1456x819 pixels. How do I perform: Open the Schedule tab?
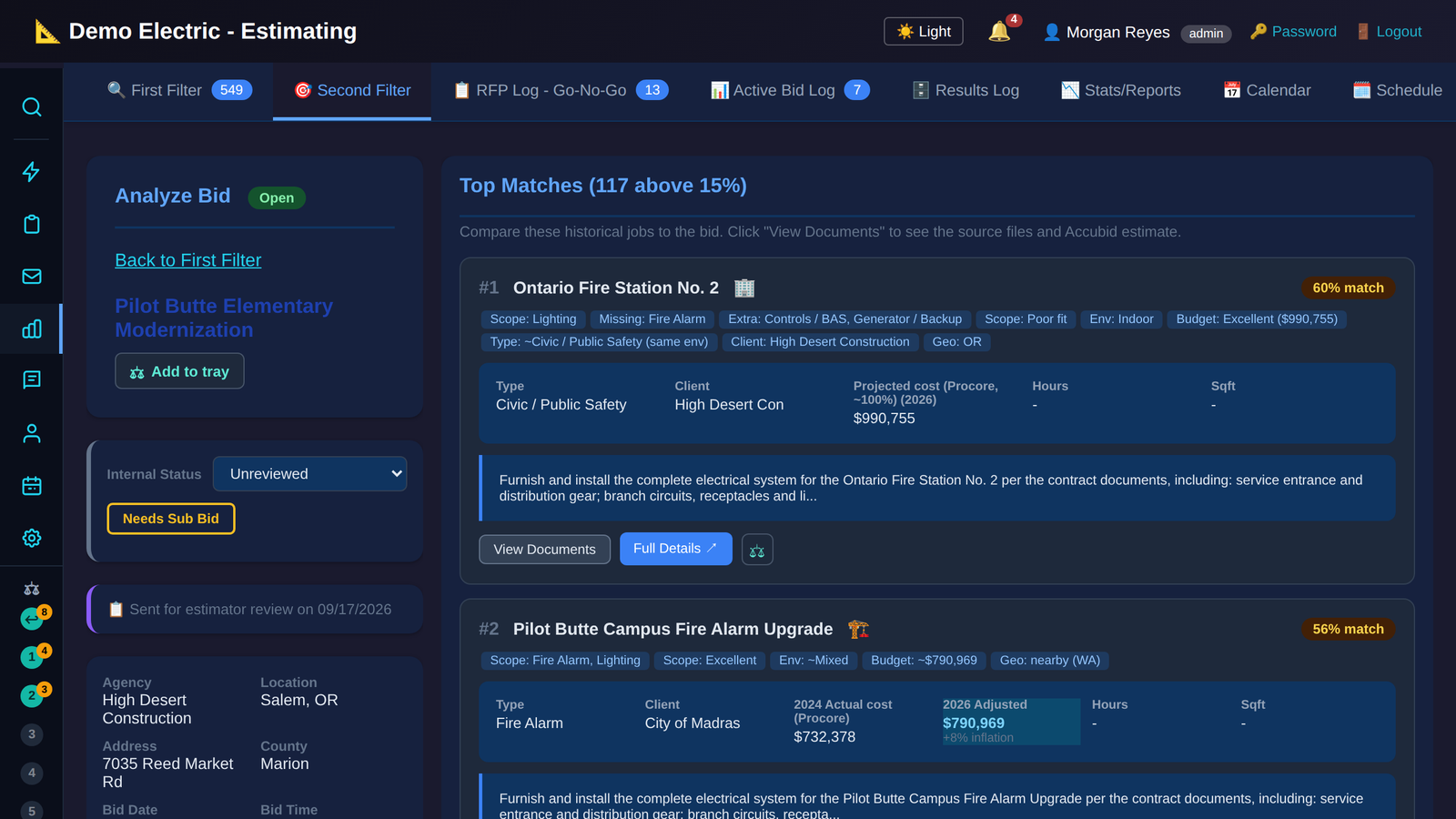tap(1397, 90)
